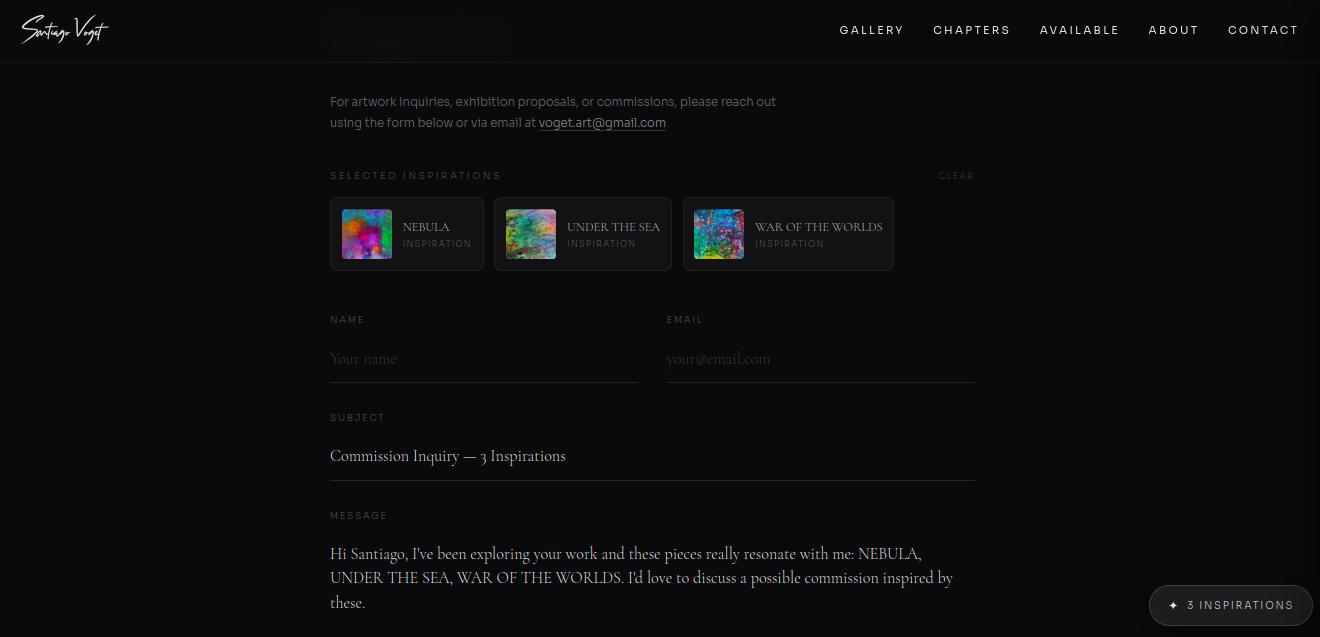Click into the Subject field
1320x637 pixels.
tap(652, 457)
